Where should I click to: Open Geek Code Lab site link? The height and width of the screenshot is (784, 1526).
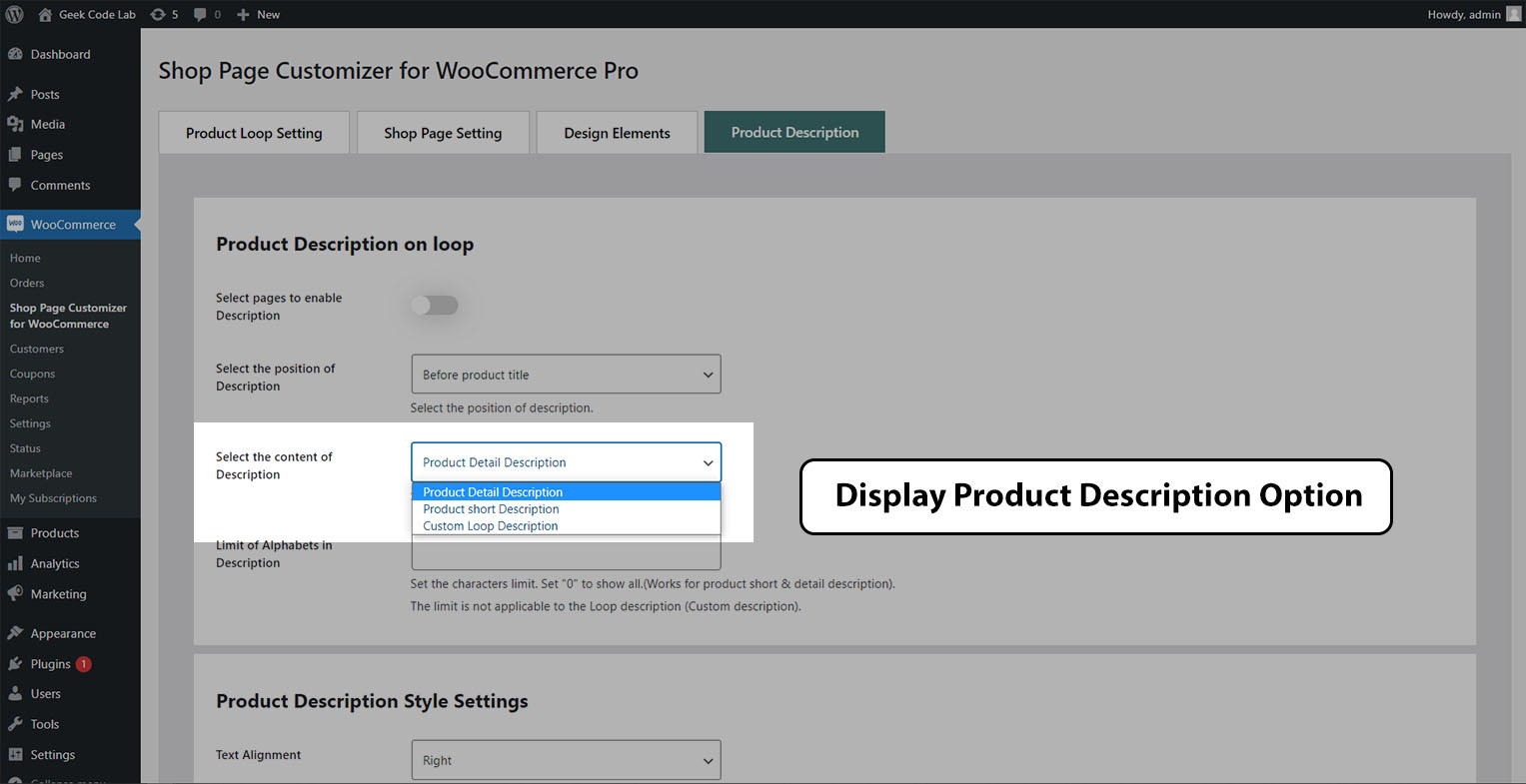[97, 15]
